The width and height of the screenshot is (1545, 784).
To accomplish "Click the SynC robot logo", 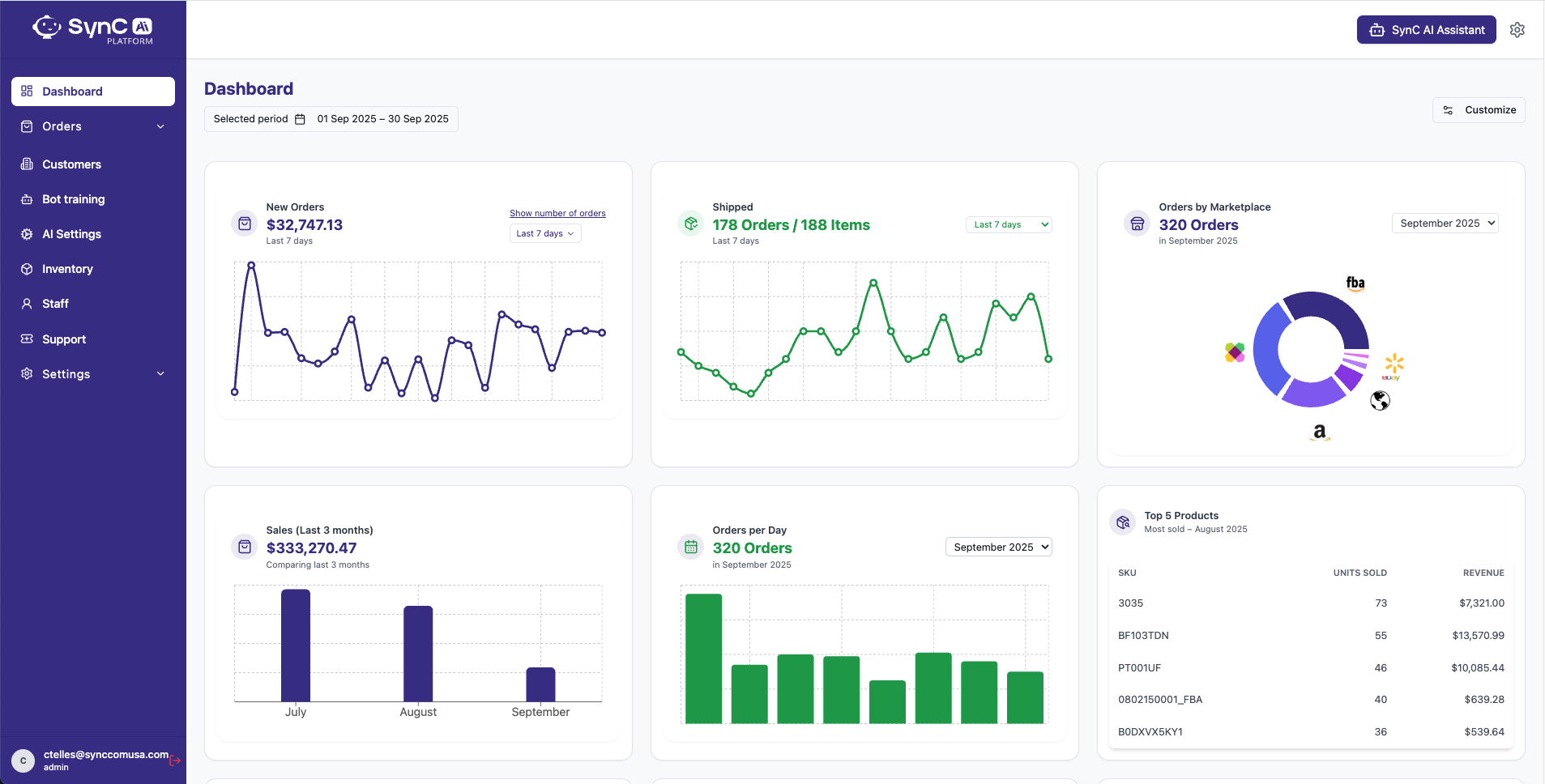I will (x=47, y=27).
